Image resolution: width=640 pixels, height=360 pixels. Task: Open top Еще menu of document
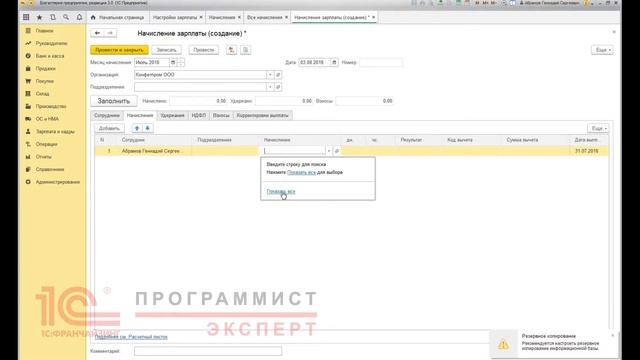pos(602,50)
